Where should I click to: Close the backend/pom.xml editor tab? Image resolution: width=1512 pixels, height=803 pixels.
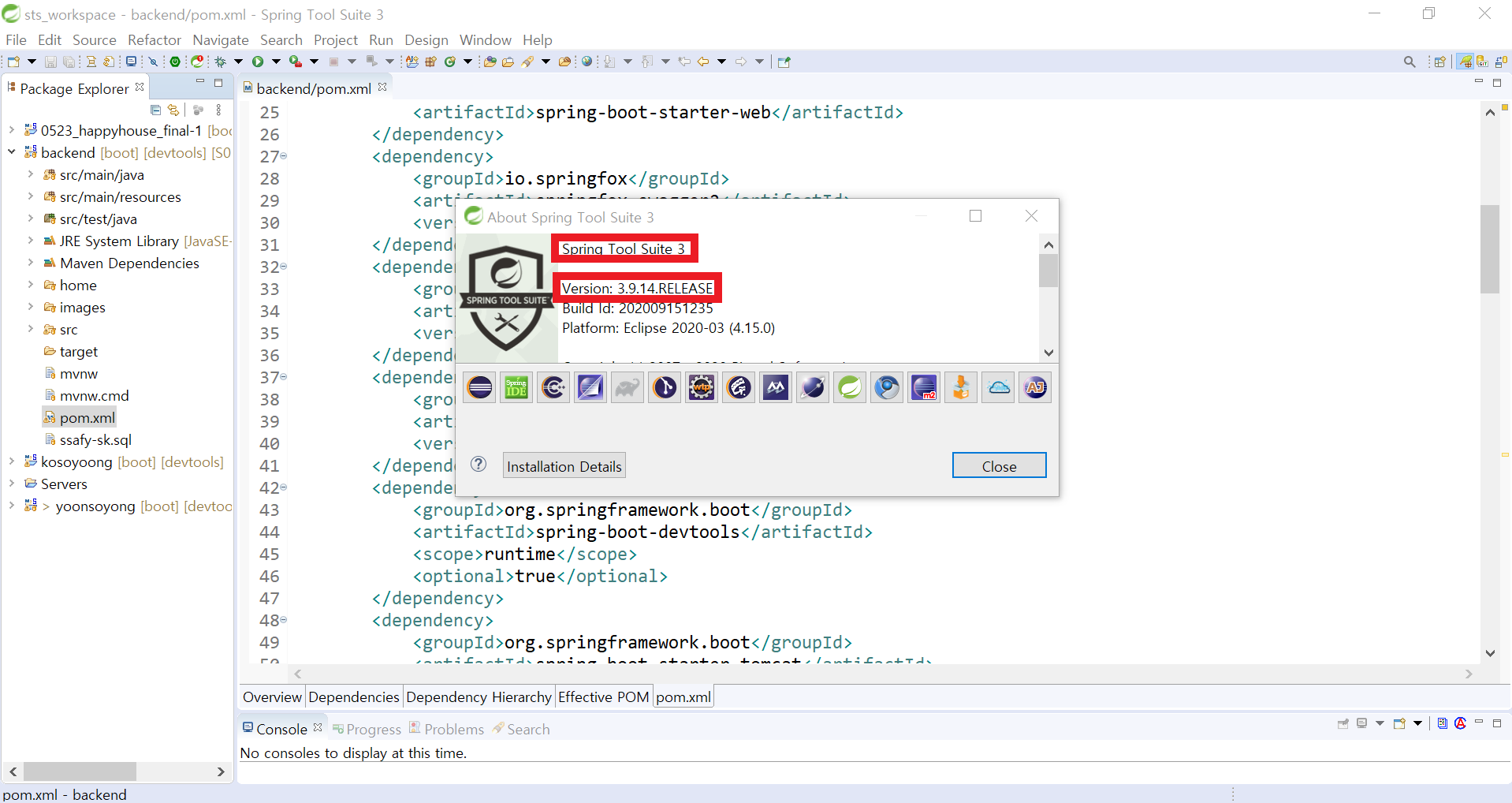(x=382, y=87)
